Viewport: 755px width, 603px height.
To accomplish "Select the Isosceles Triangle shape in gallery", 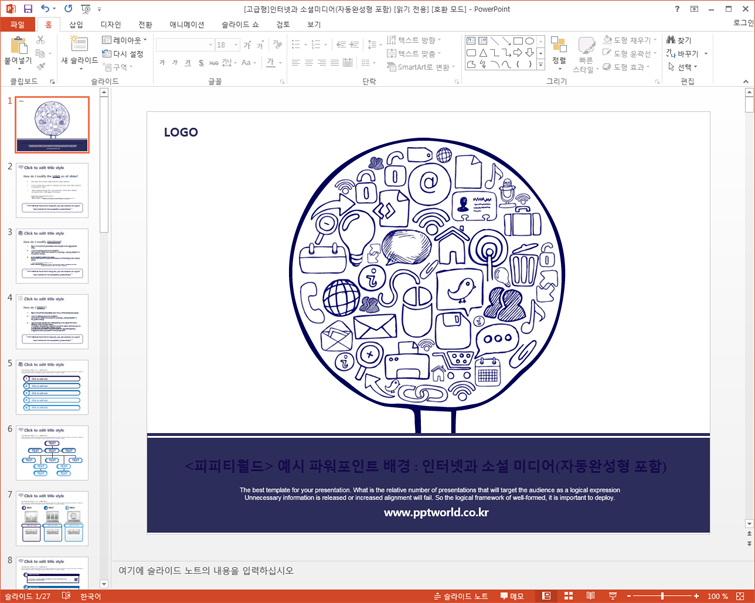I will (x=483, y=52).
